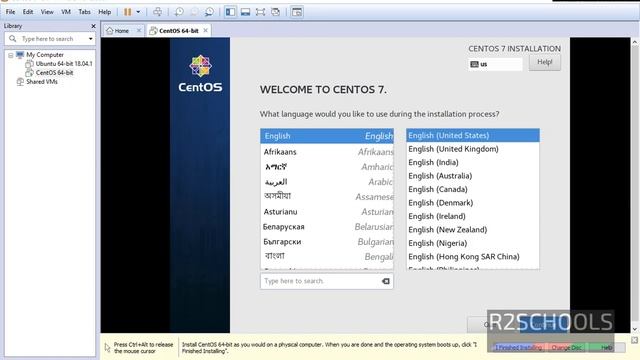The height and width of the screenshot is (360, 640).
Task: Choose English (Canada) locale
Action: pos(473,189)
